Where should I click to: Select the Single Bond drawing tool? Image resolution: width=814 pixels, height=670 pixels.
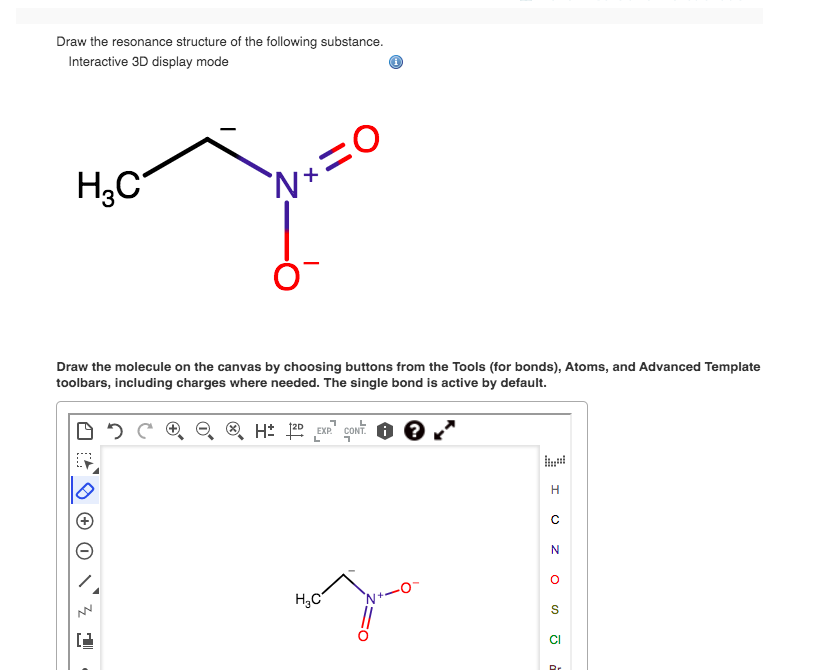(84, 580)
